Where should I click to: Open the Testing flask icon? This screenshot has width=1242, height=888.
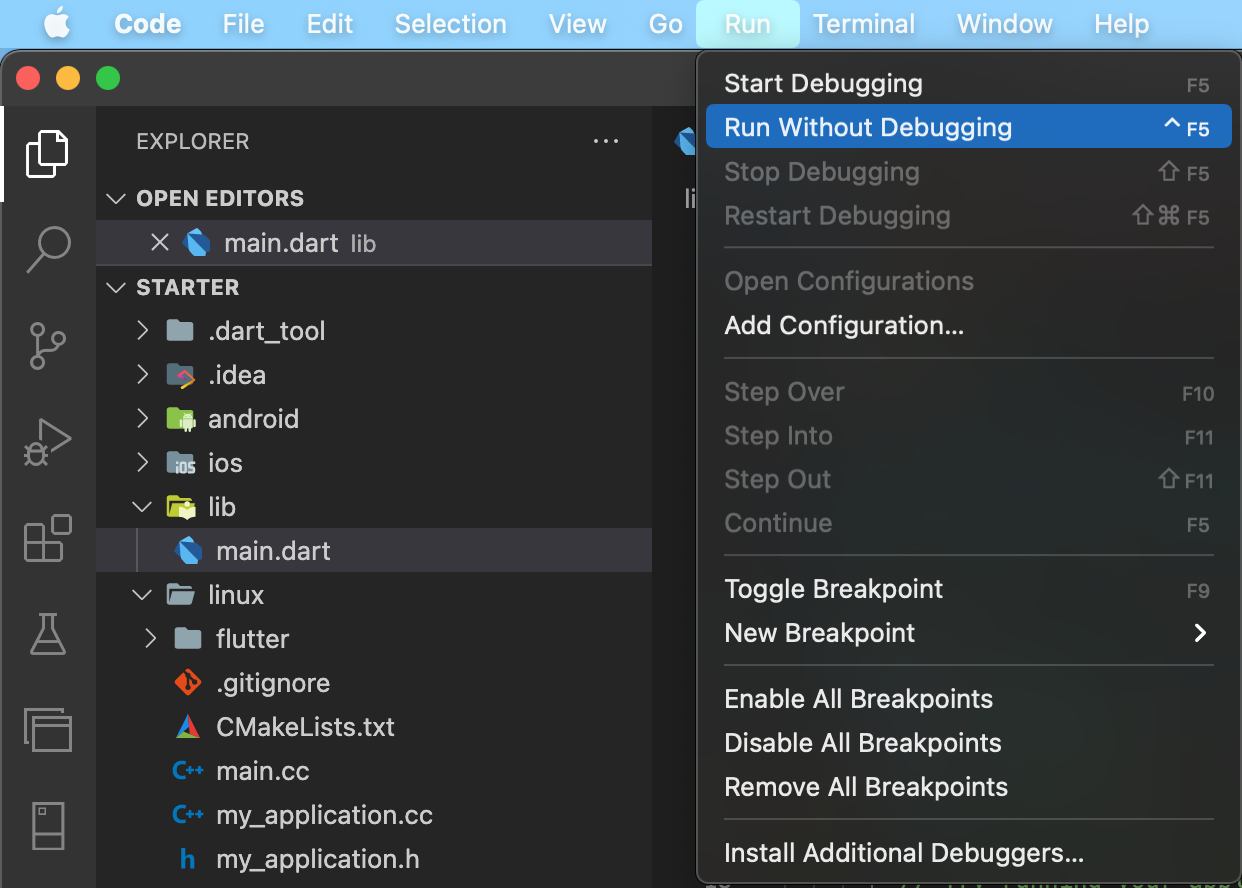[x=47, y=634]
